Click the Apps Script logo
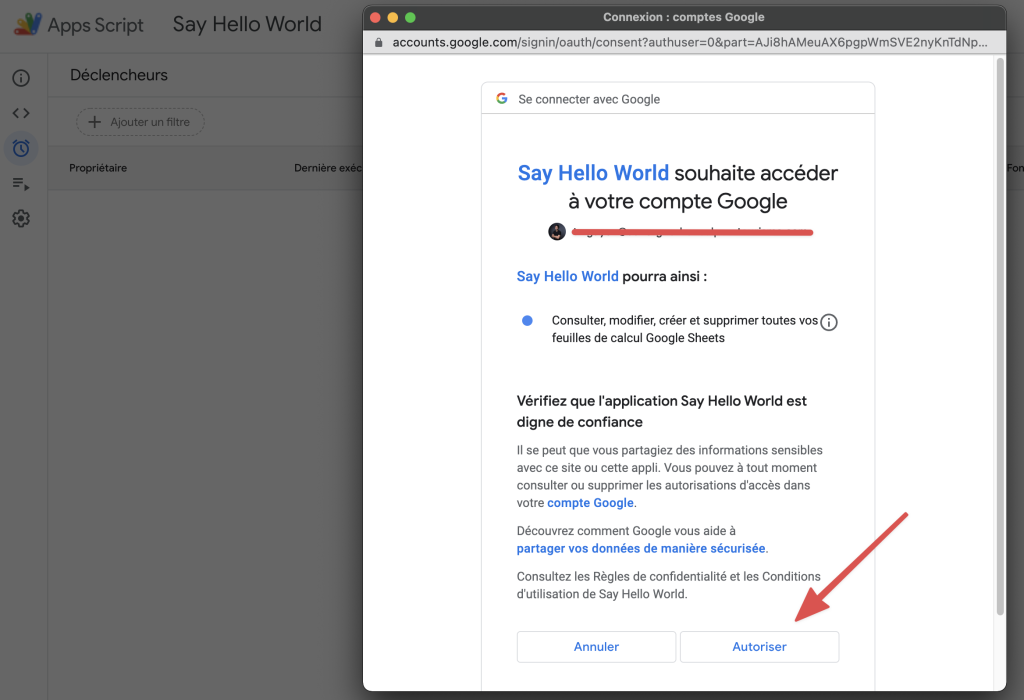This screenshot has height=700, width=1024. [28, 25]
